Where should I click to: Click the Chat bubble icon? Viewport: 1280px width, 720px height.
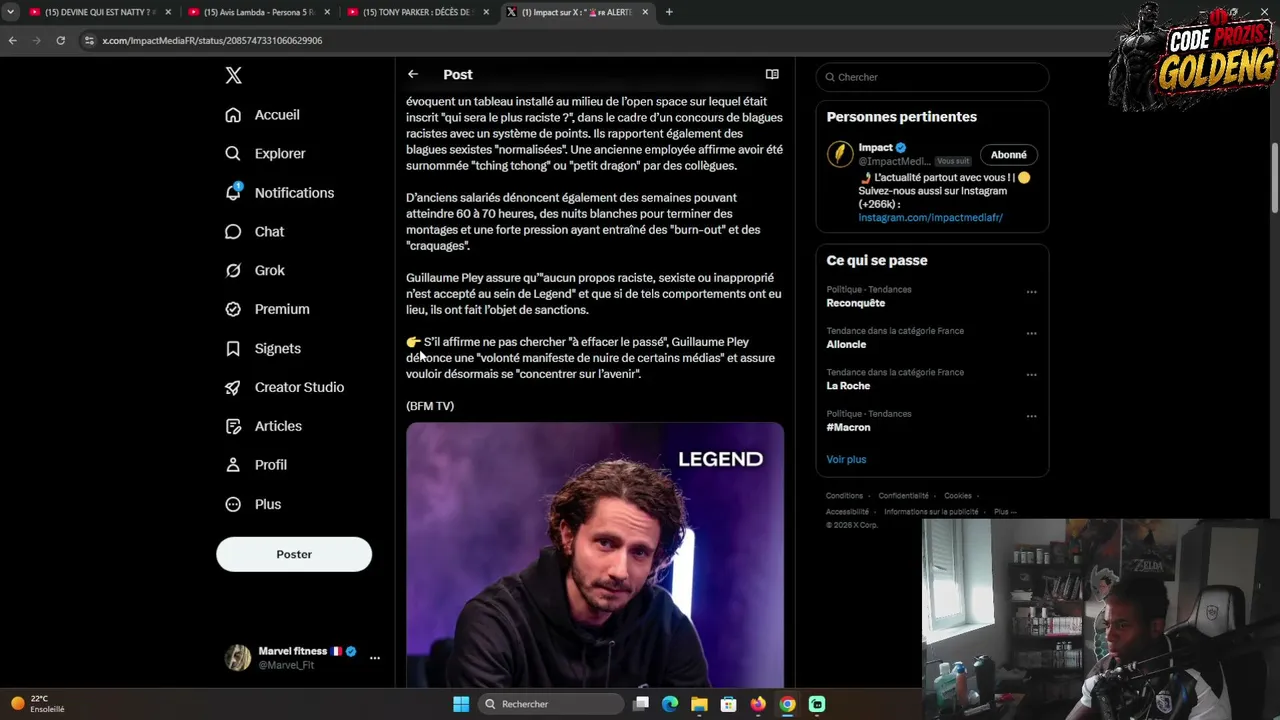tap(233, 231)
